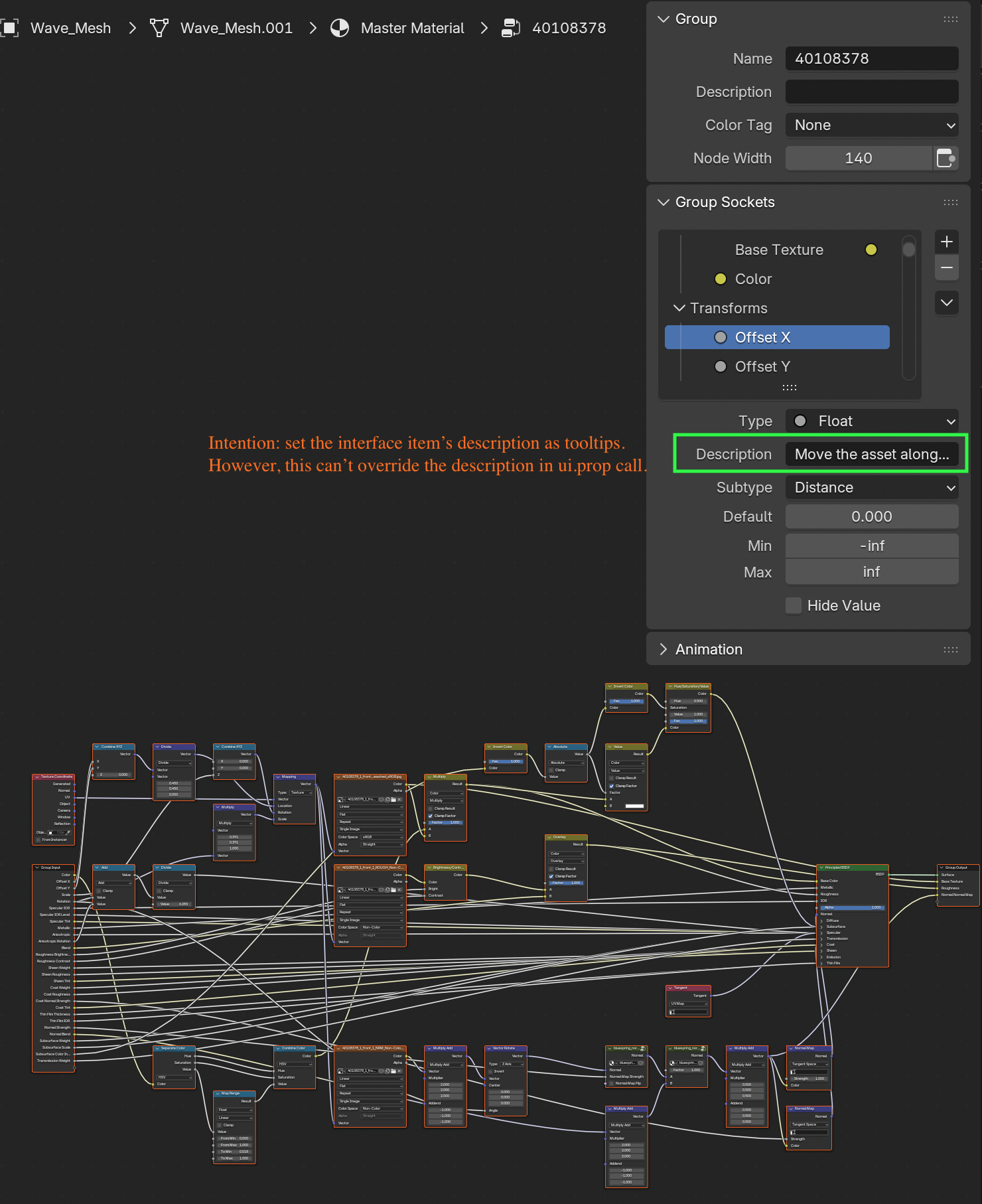Toggle Clamp checkbox in the Add node
Viewport: 982px width, 1204px height.
[x=99, y=891]
